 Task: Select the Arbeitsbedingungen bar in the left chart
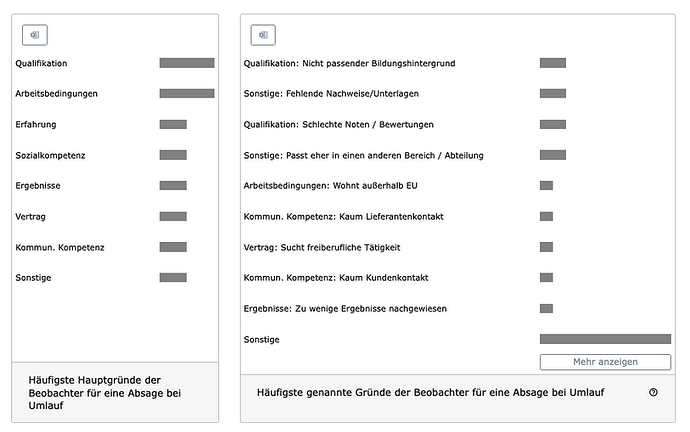coord(187,94)
